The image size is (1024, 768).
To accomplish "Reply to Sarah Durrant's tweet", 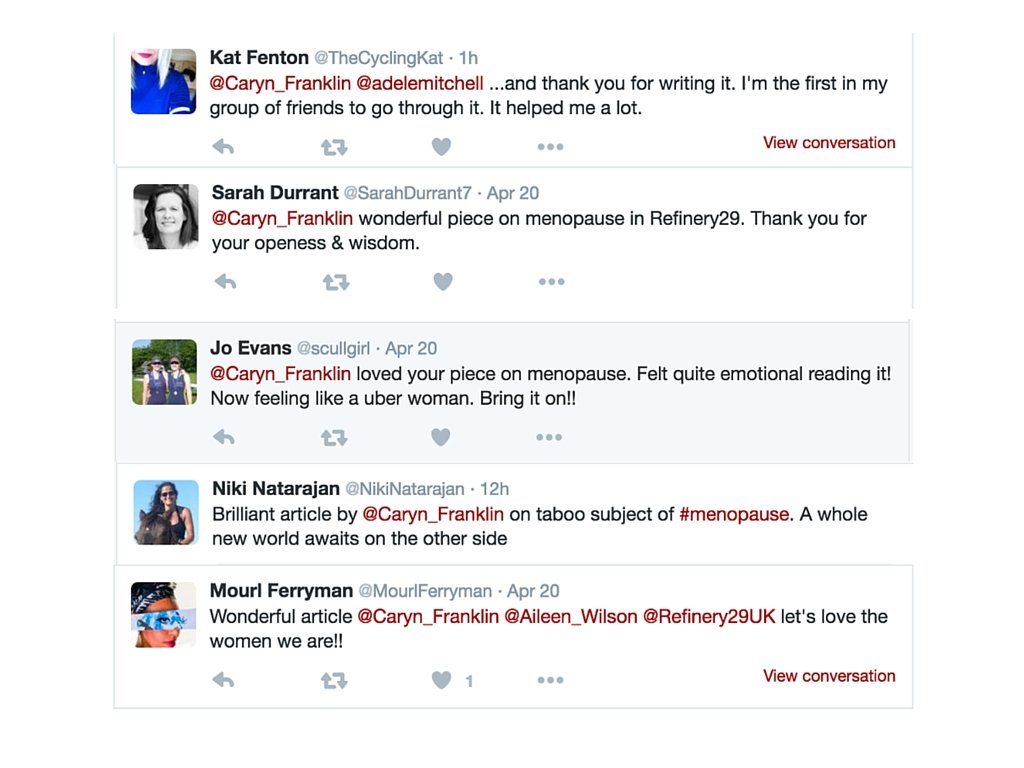I will tap(226, 282).
